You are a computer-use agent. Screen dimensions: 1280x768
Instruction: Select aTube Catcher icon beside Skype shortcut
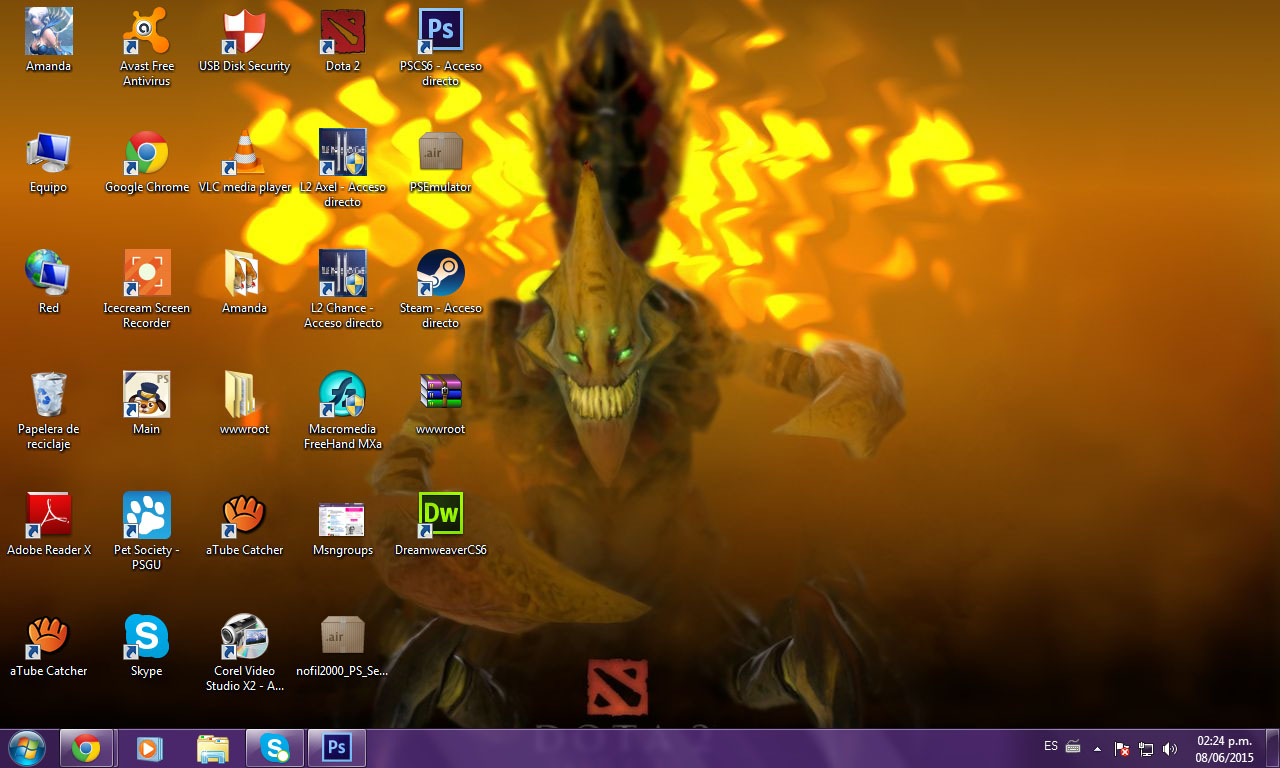[x=48, y=638]
